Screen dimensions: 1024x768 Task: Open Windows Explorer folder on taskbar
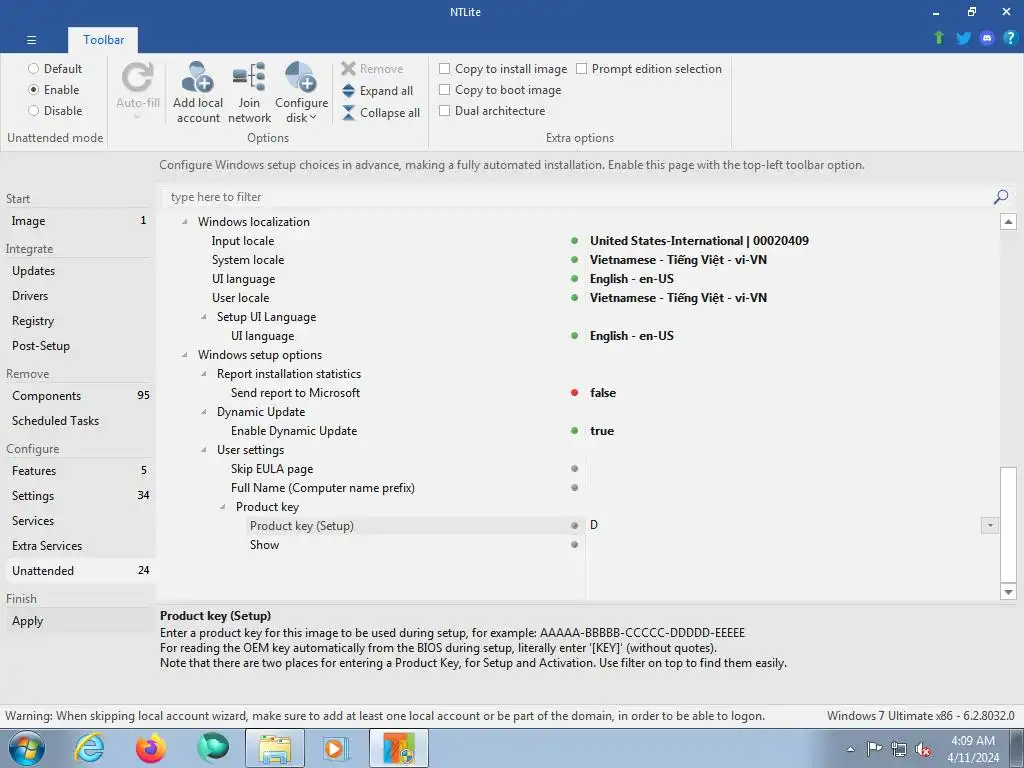(275, 748)
